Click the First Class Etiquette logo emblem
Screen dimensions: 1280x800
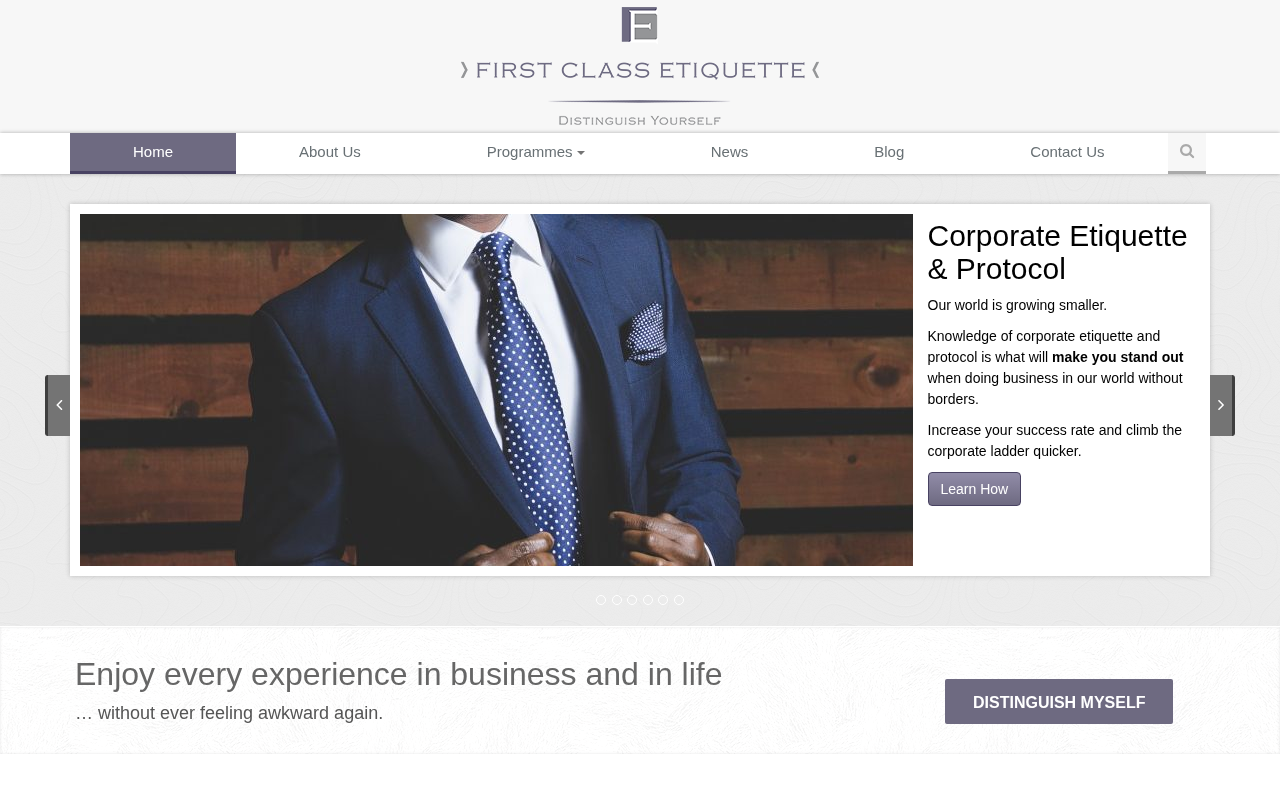tap(640, 24)
